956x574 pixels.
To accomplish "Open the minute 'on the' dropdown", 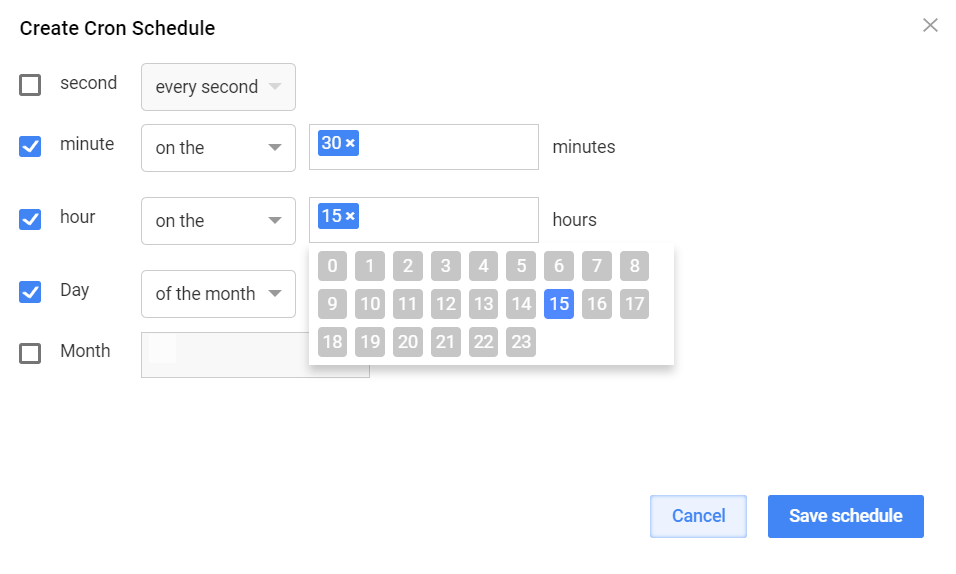I will (218, 148).
